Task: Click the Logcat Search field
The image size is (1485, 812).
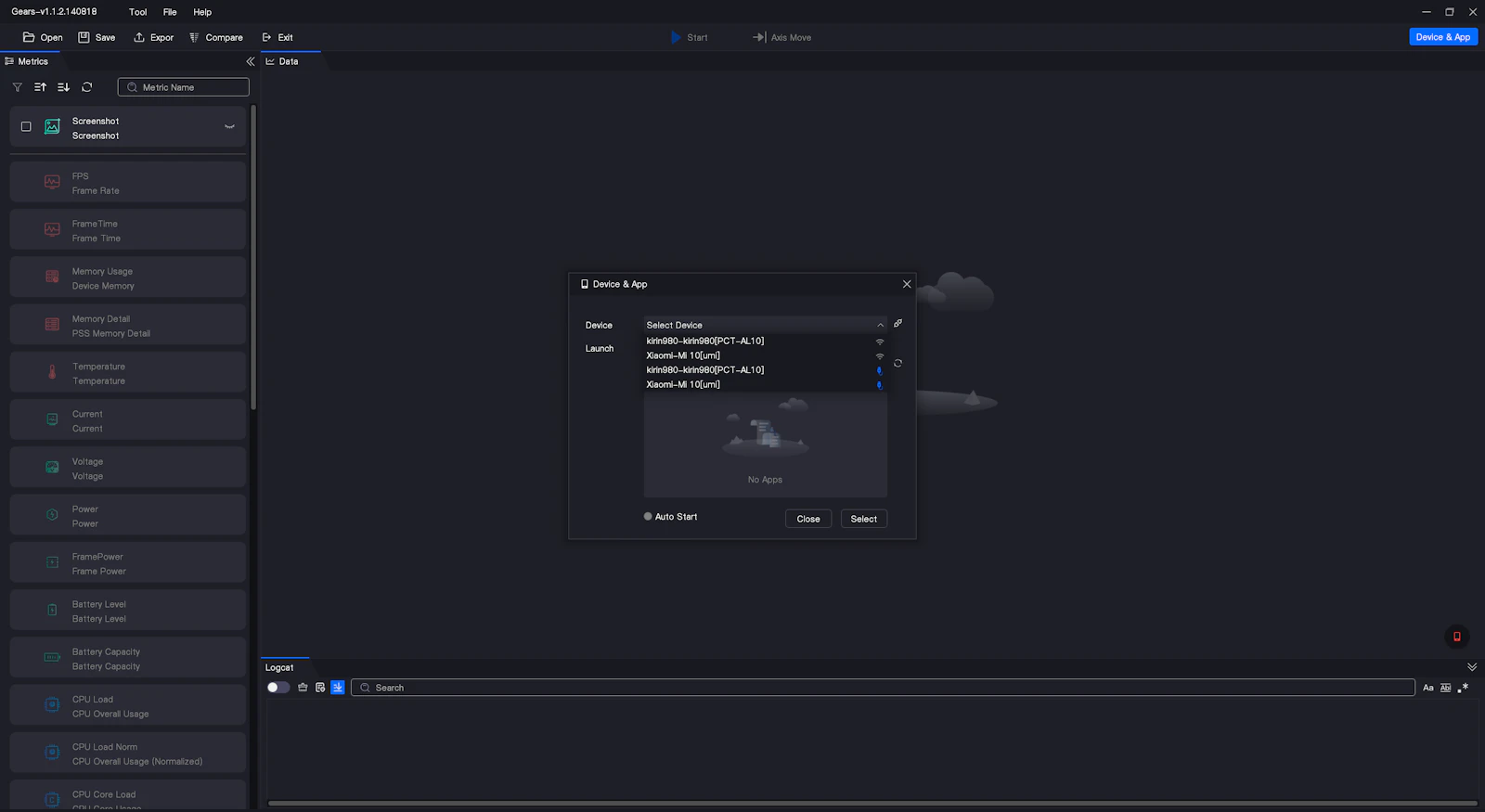Action: pos(883,688)
